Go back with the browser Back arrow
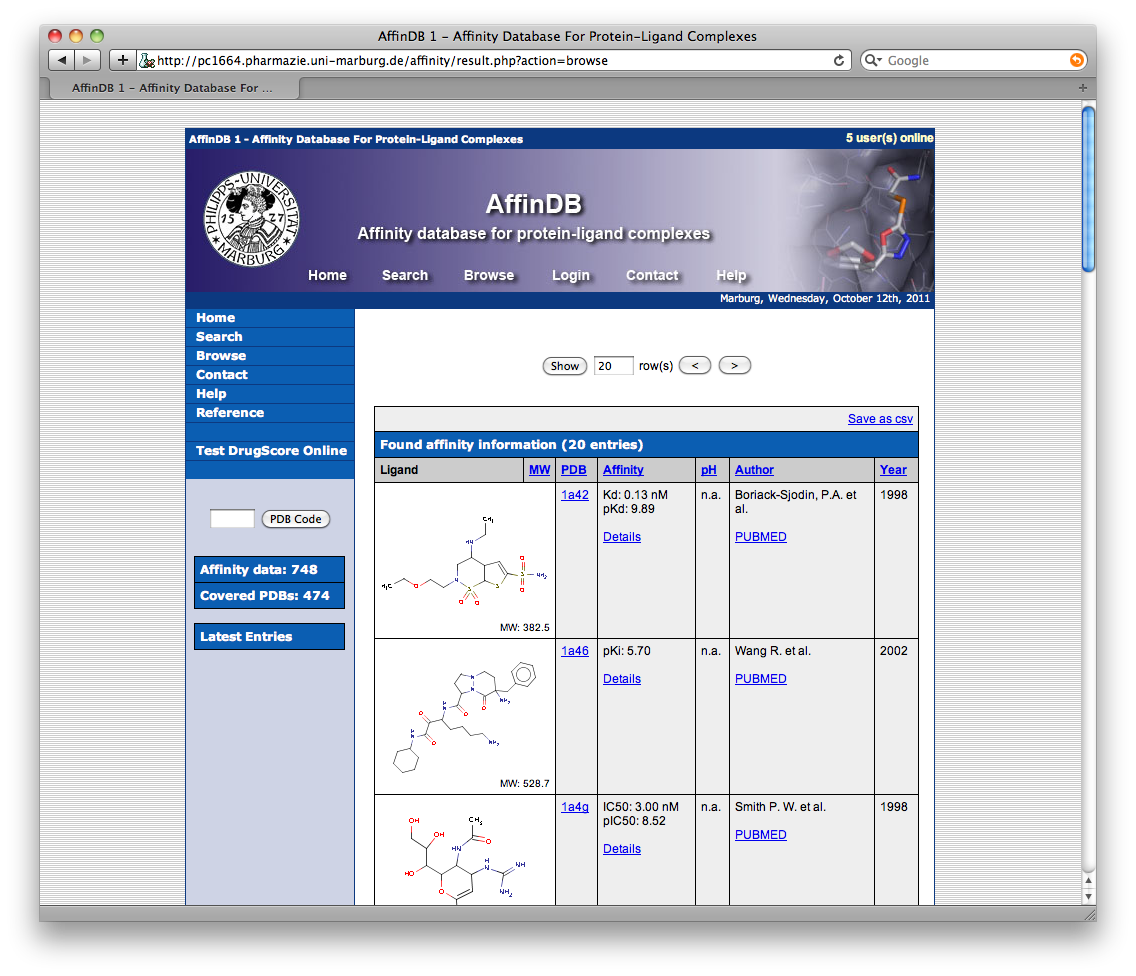Screen dimensions: 1136x976 pyautogui.click(x=62, y=60)
